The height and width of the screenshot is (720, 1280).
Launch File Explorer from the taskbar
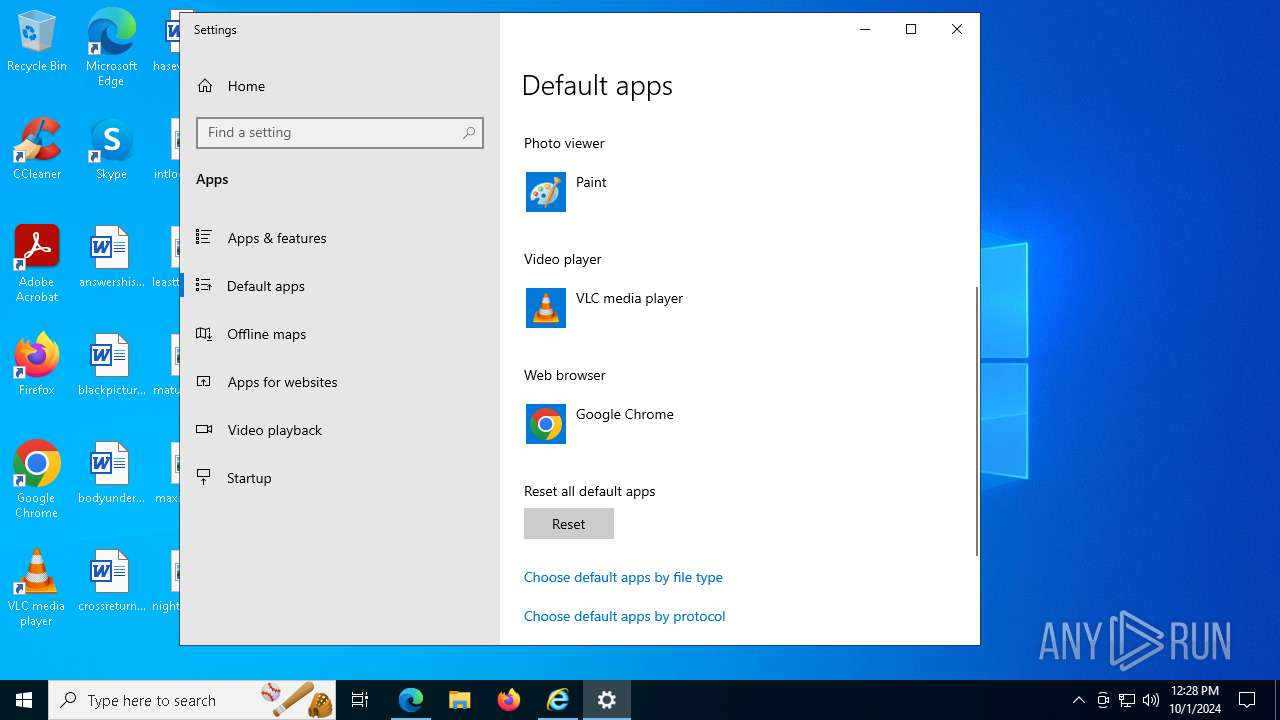pos(460,700)
